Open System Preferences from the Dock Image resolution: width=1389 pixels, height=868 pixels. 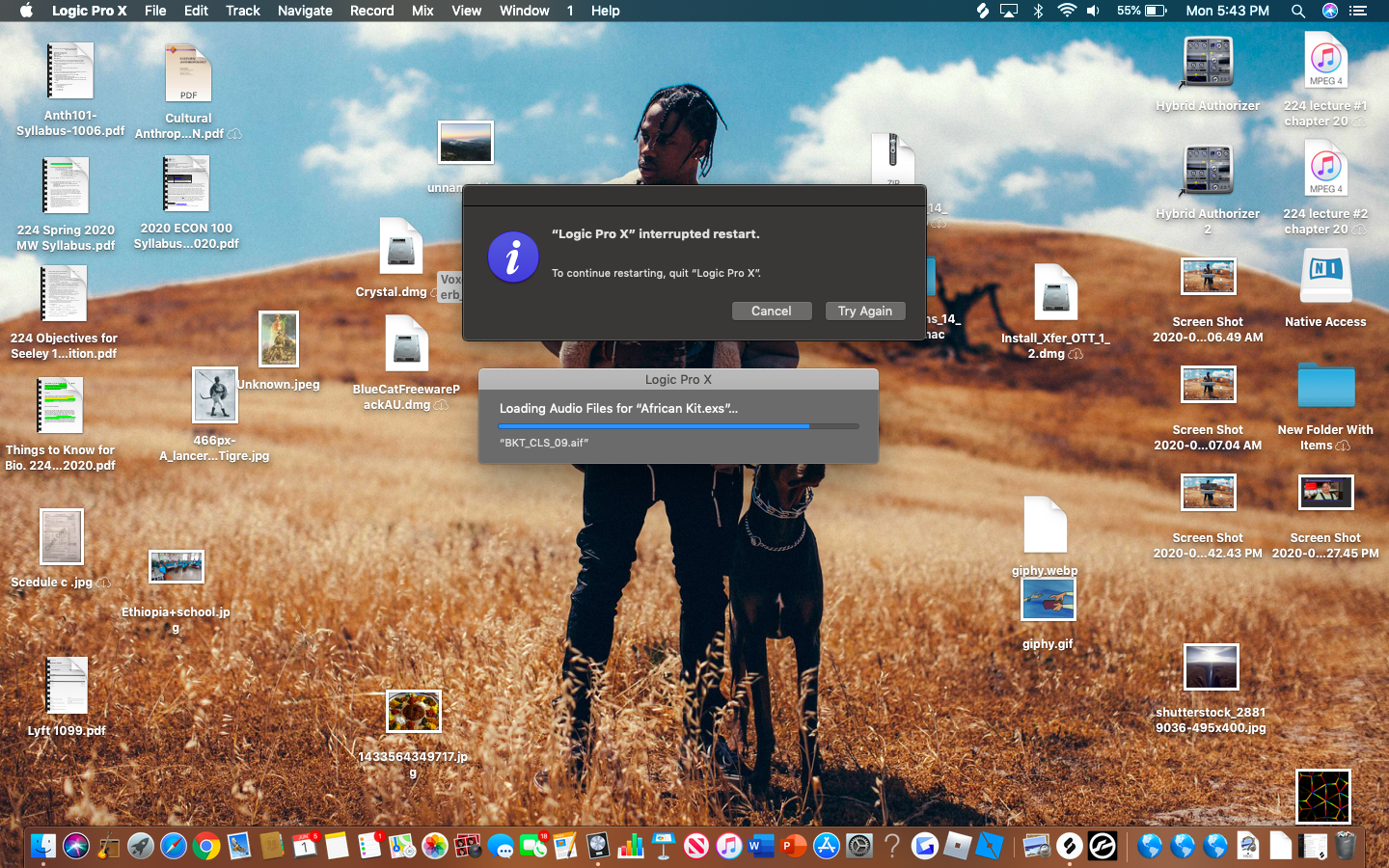859,846
